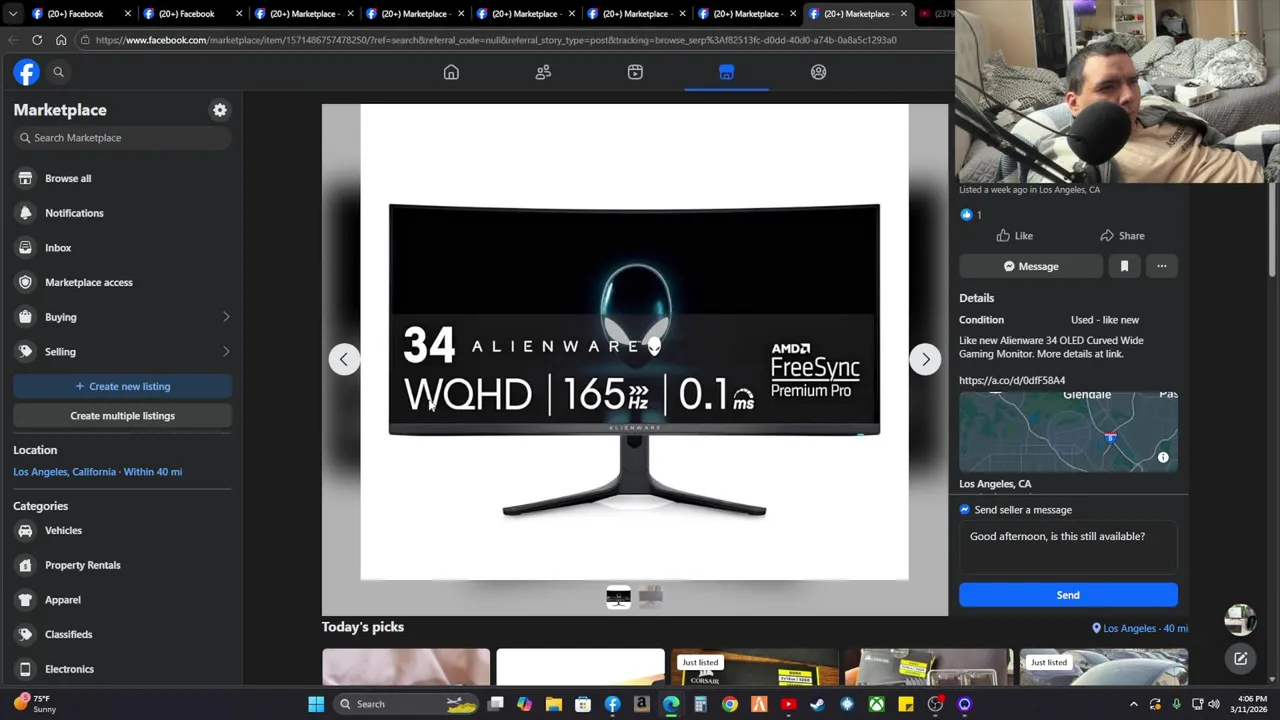This screenshot has height=720, width=1280.
Task: Open Task View from the taskbar
Action: [496, 704]
